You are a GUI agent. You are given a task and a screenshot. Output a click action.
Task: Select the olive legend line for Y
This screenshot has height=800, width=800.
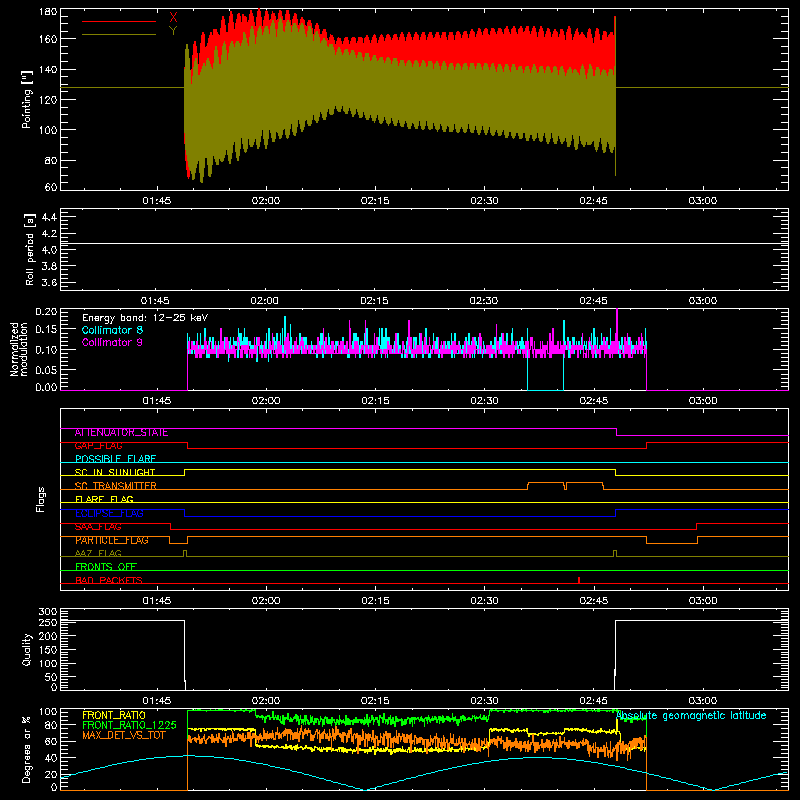[119, 35]
